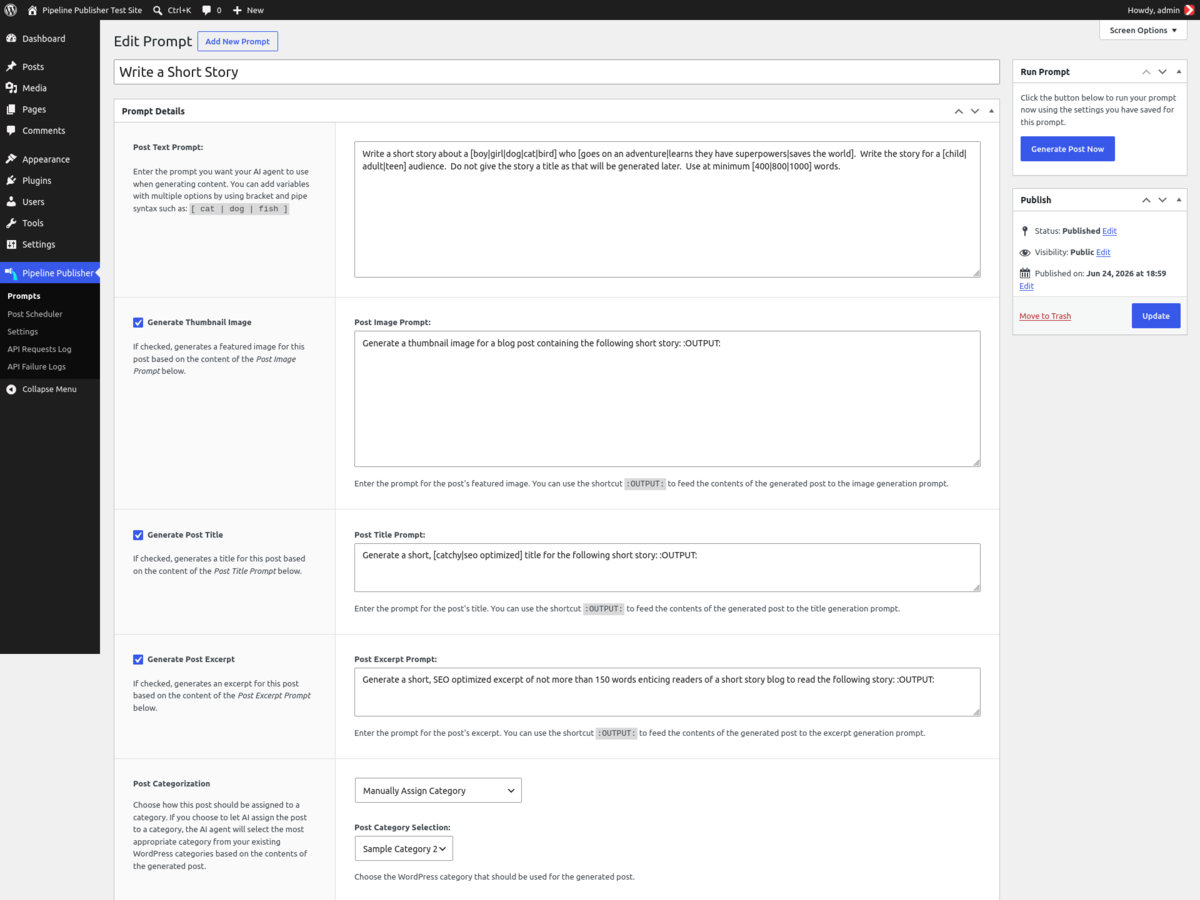
Task: Open Prompts submenu item
Action: tap(24, 296)
